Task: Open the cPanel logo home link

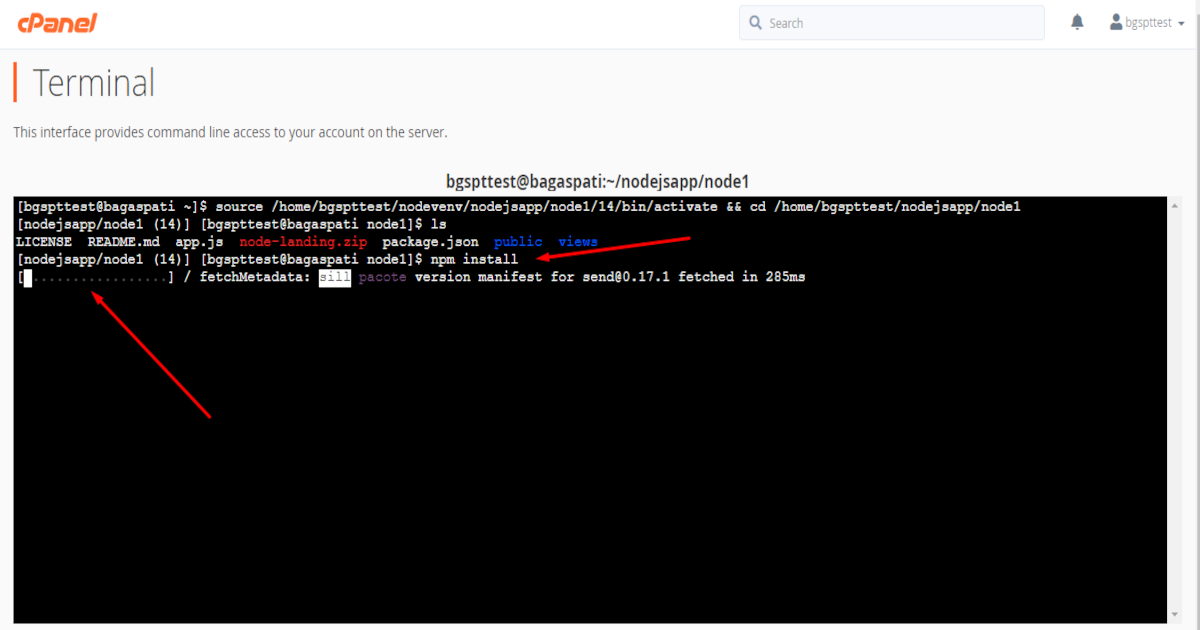Action: click(57, 23)
